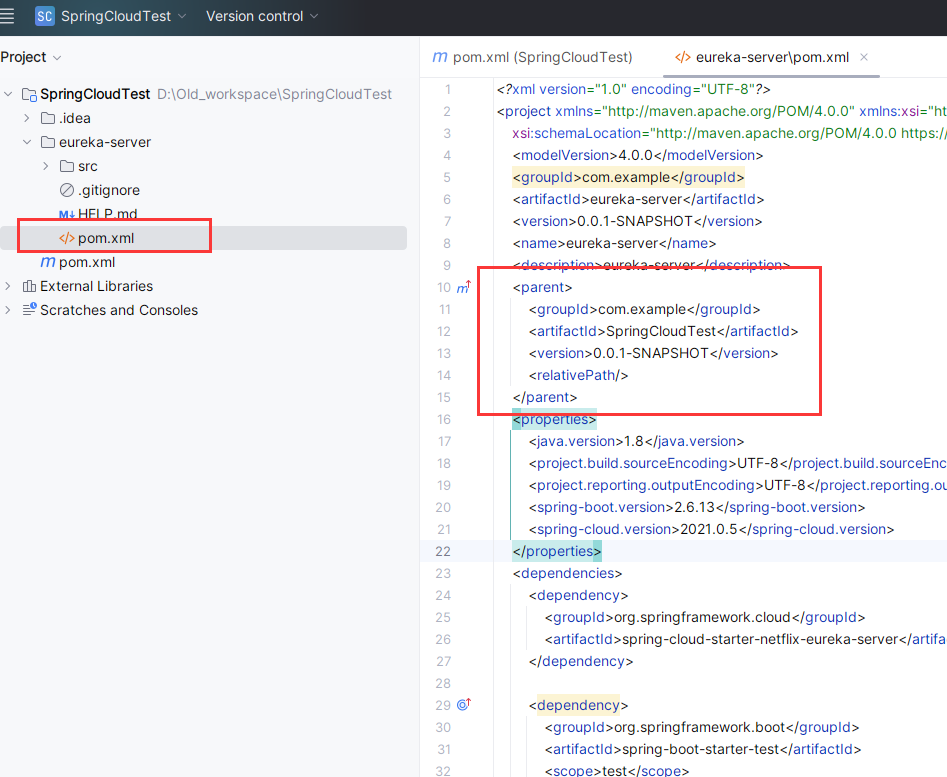The image size is (947, 777).
Task: Expand Scratches and Consoles node
Action: tap(8, 310)
